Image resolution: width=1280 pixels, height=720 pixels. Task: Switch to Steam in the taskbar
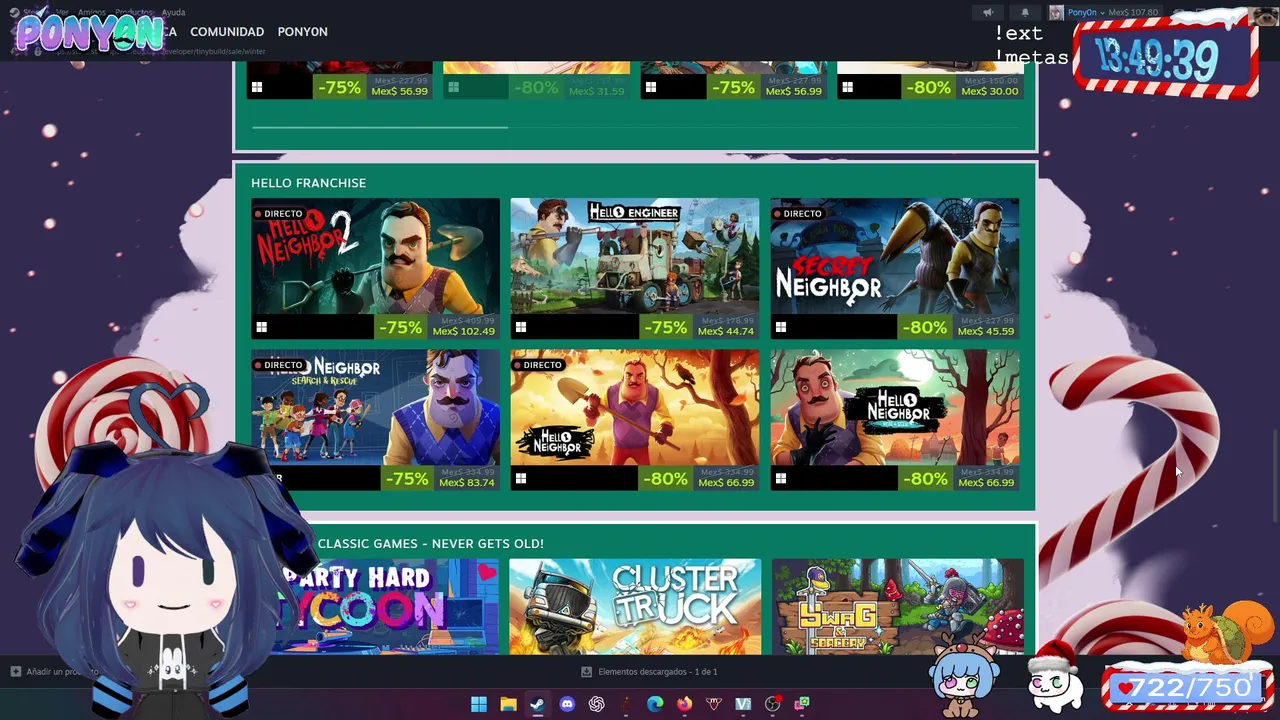(x=537, y=704)
